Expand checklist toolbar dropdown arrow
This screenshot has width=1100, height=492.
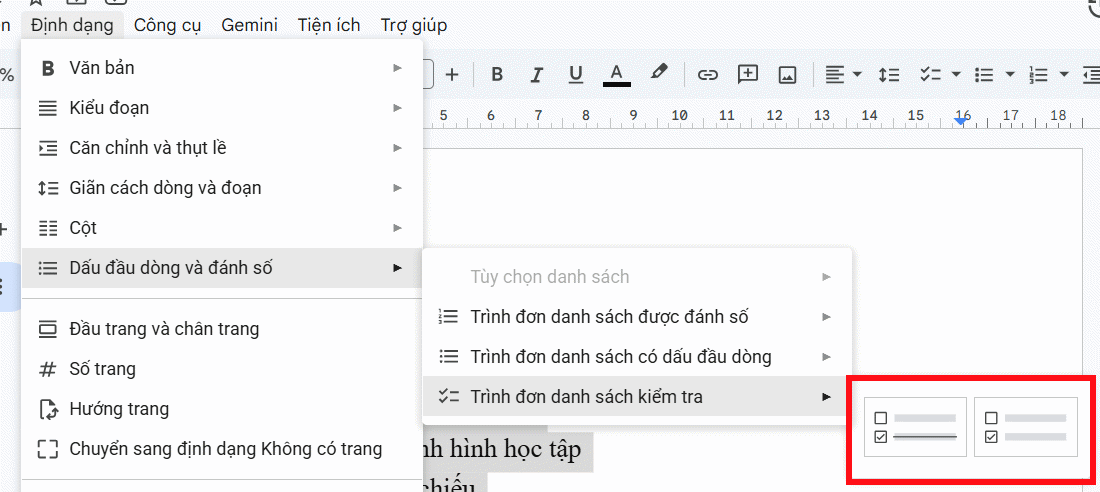click(x=955, y=74)
